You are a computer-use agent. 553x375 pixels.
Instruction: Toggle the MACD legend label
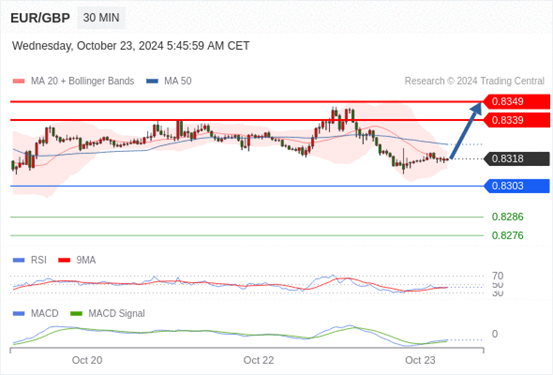click(45, 314)
